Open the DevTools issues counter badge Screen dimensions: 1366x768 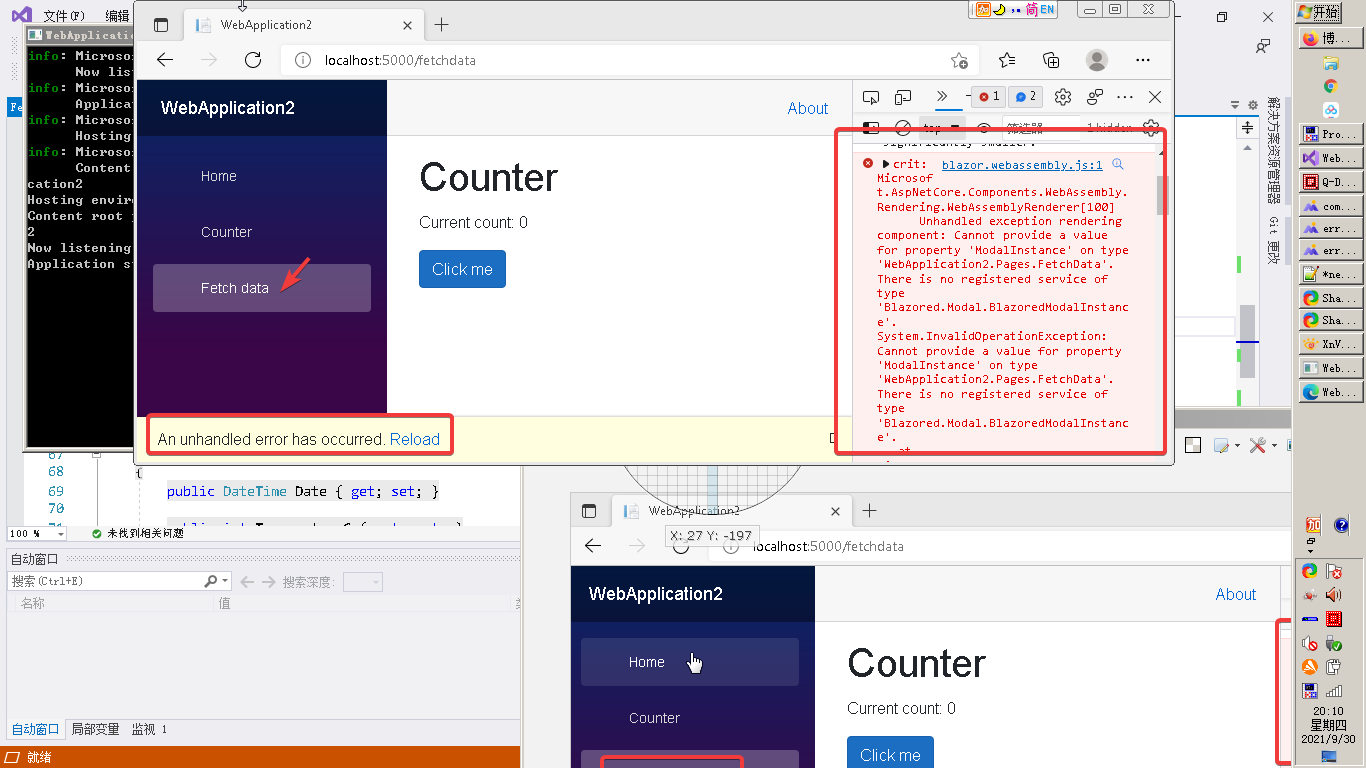1025,97
